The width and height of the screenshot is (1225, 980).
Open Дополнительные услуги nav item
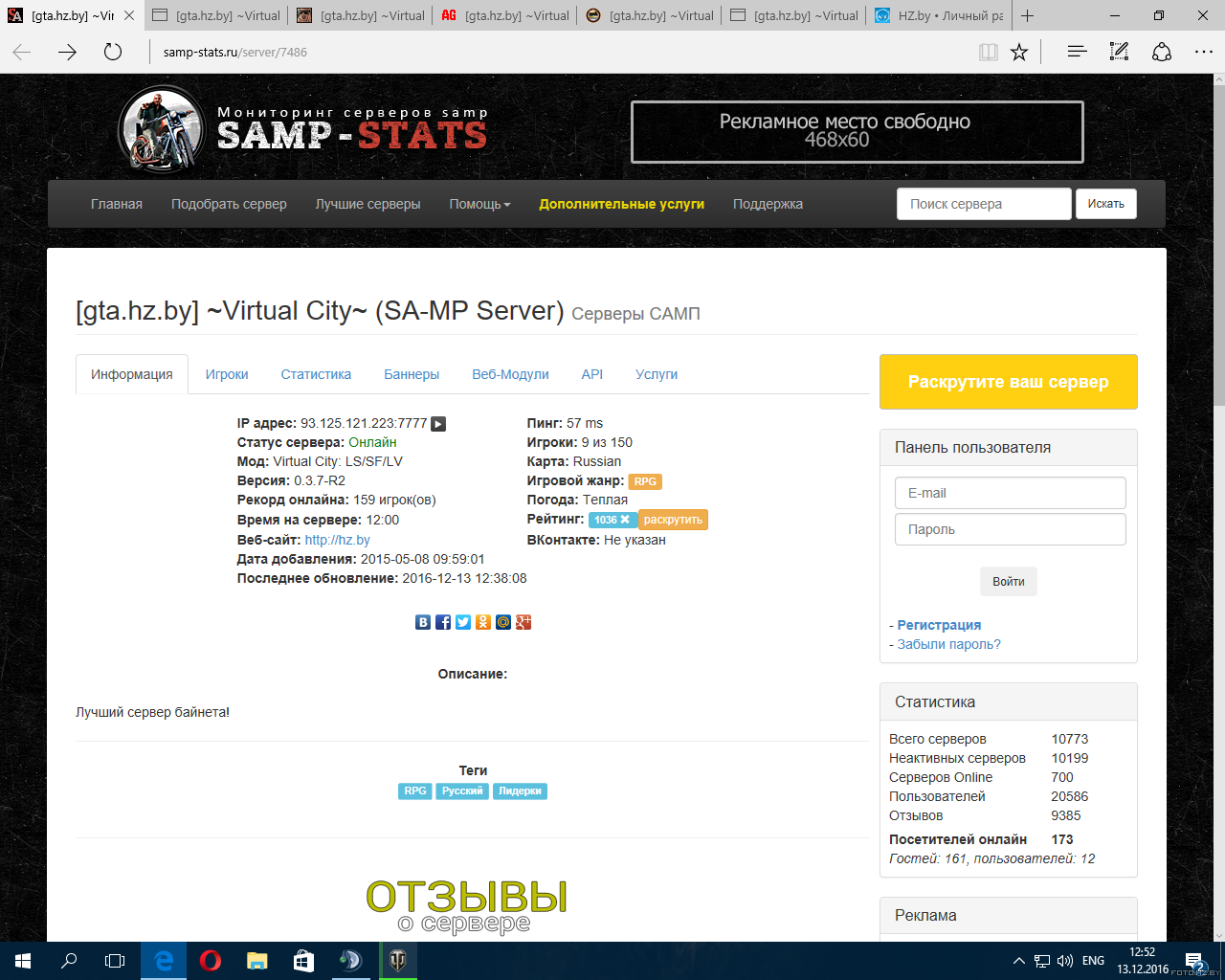tap(622, 204)
